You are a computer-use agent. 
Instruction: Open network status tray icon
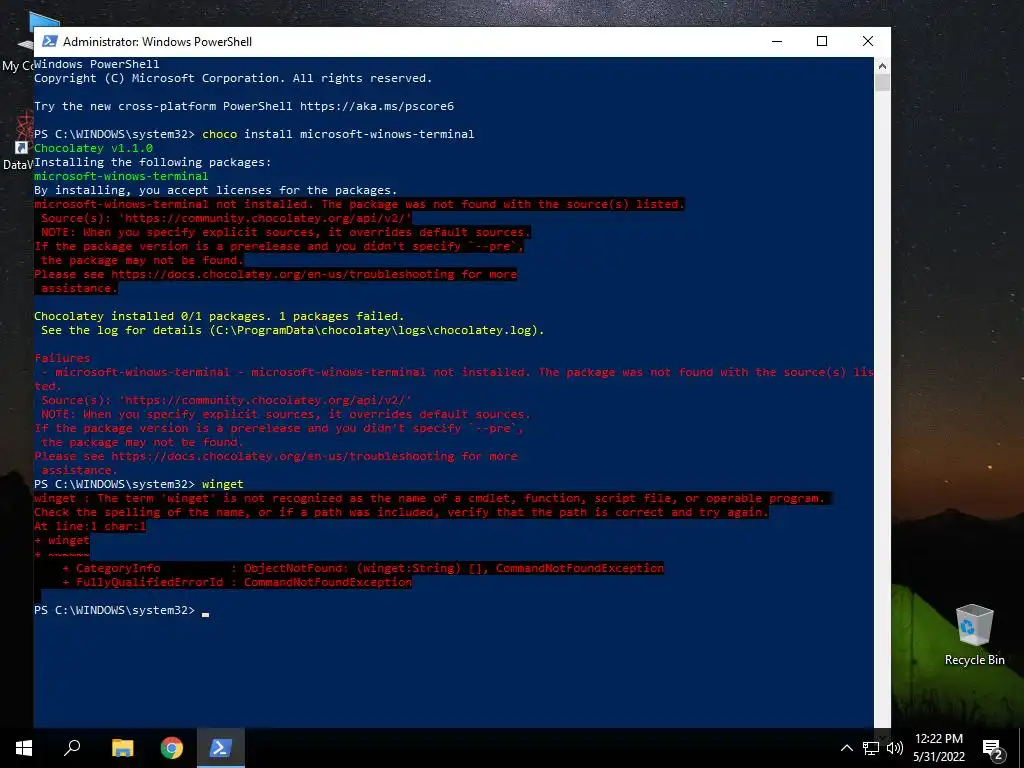click(x=871, y=748)
